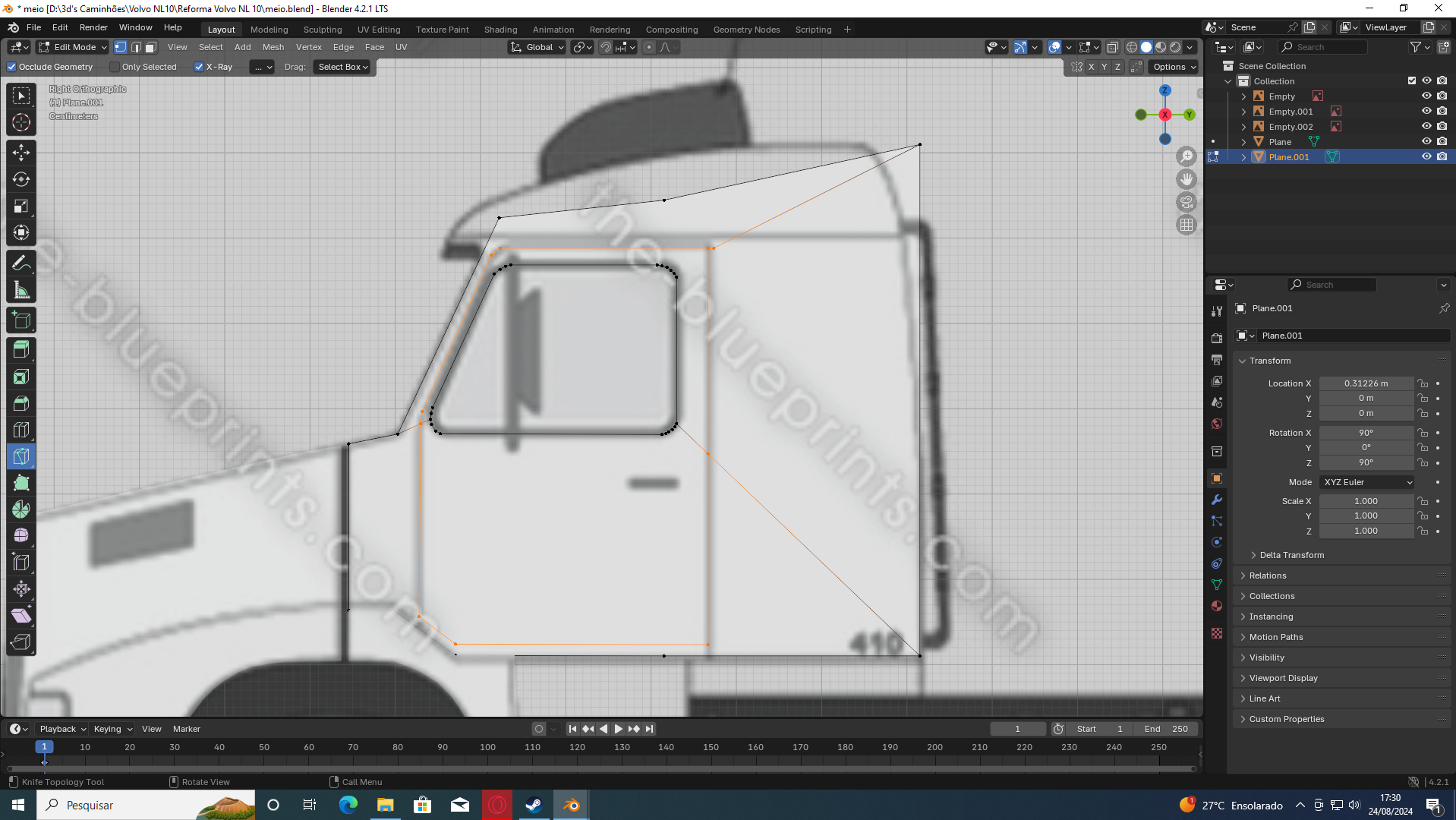The height and width of the screenshot is (820, 1456).
Task: Open the Windows Start menu
Action: click(x=18, y=805)
